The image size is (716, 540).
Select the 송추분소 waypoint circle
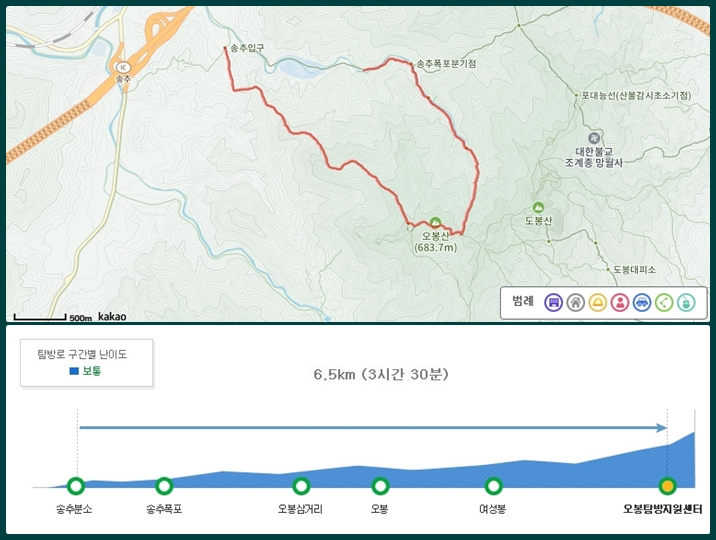pos(76,486)
